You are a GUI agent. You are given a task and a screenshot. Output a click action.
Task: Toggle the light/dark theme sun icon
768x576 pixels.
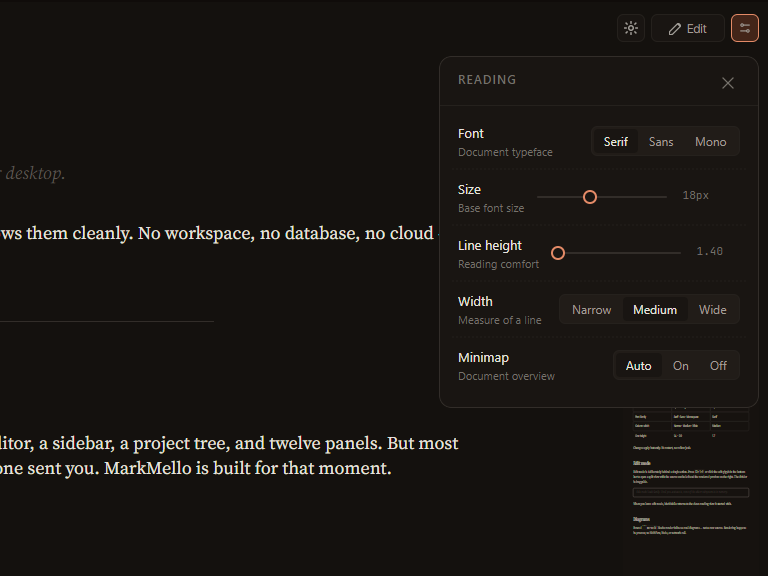pyautogui.click(x=631, y=28)
